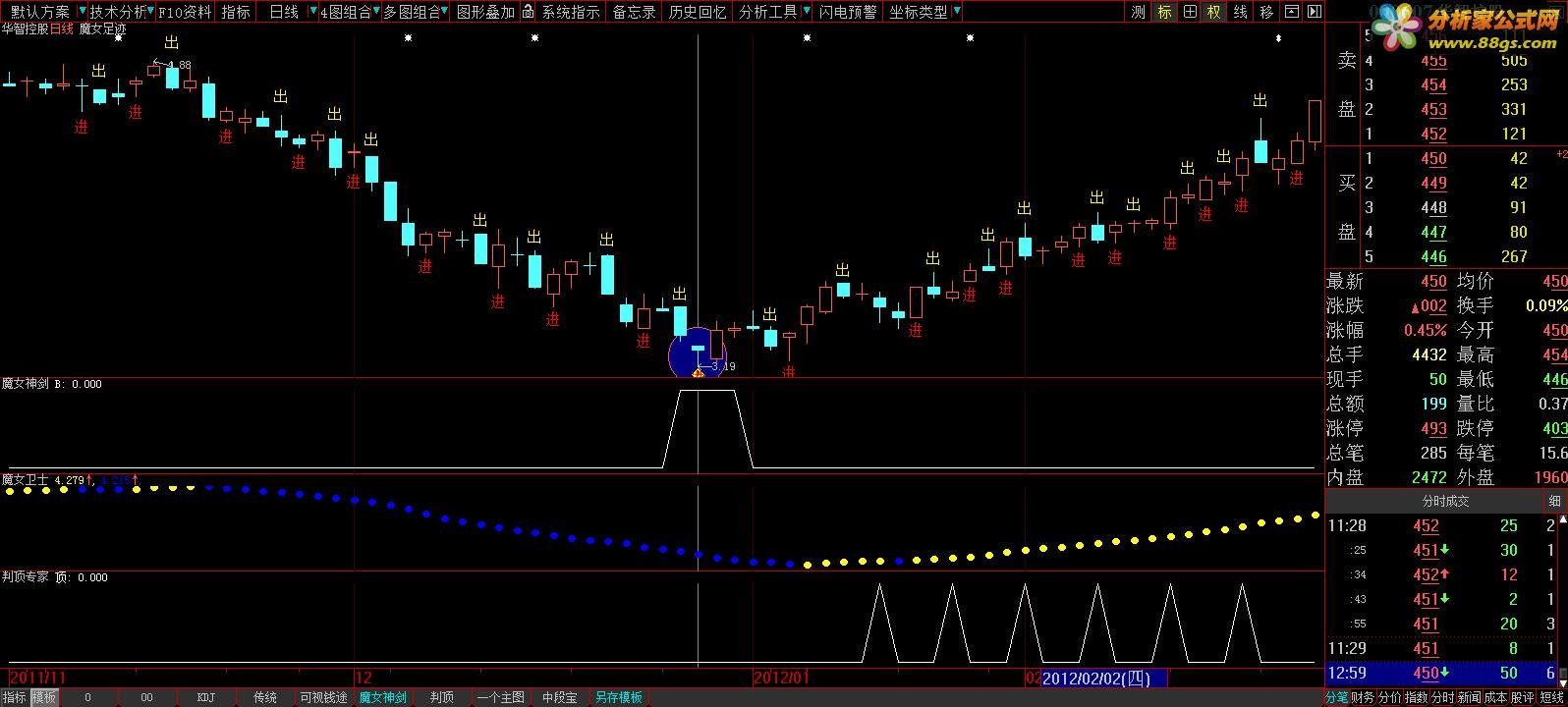Open 坐标类型 coordinate type

pos(919,12)
